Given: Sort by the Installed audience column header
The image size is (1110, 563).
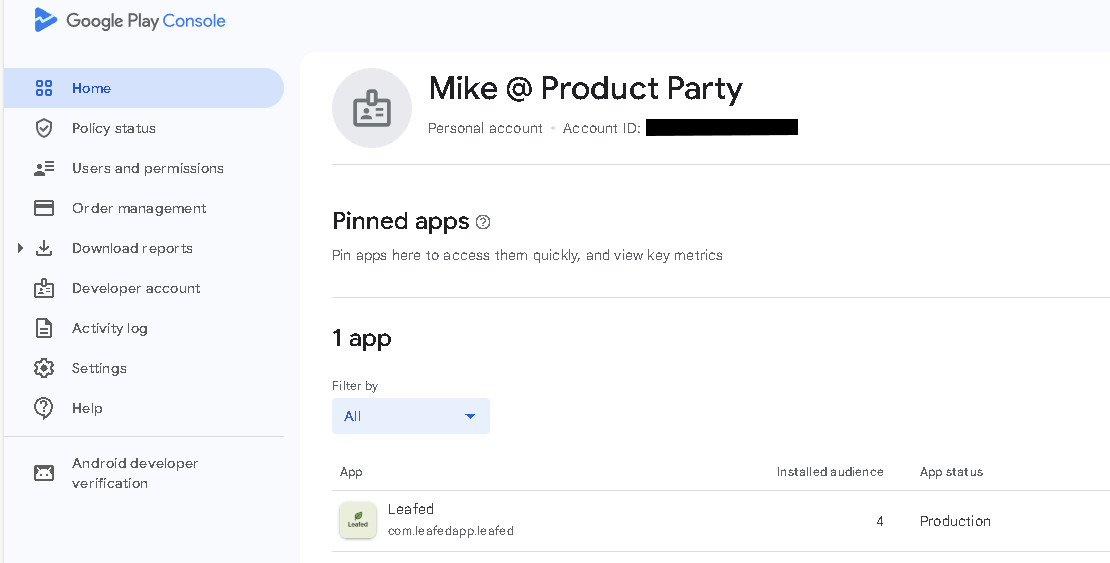Looking at the screenshot, I should point(830,472).
